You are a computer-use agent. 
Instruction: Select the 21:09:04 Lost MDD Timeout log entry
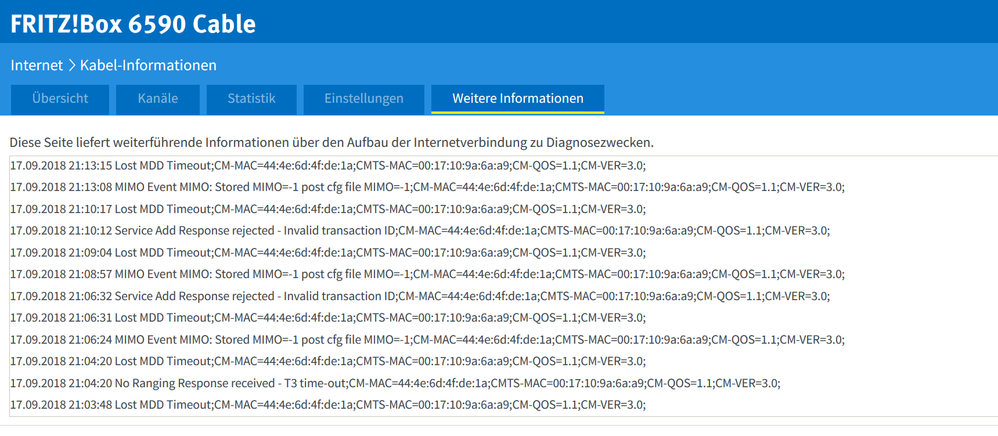(x=328, y=253)
